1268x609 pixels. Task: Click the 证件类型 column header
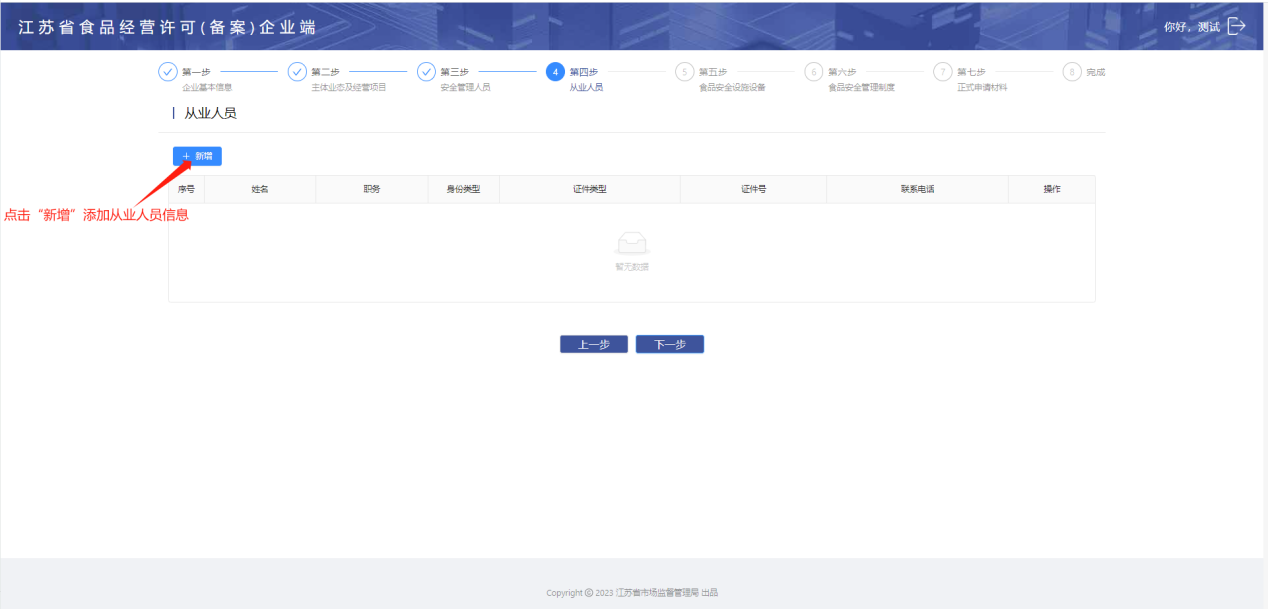point(590,189)
